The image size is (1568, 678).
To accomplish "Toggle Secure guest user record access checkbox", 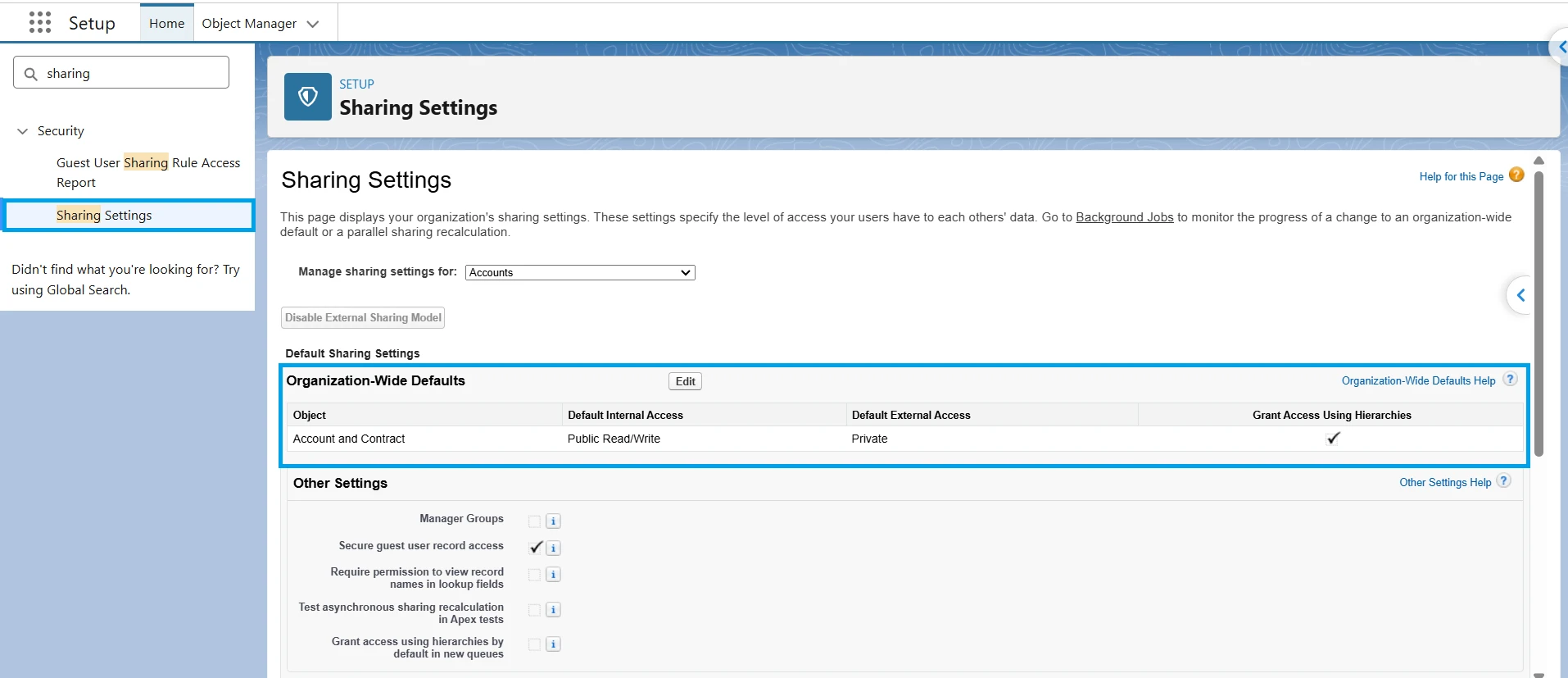I will pyautogui.click(x=536, y=547).
